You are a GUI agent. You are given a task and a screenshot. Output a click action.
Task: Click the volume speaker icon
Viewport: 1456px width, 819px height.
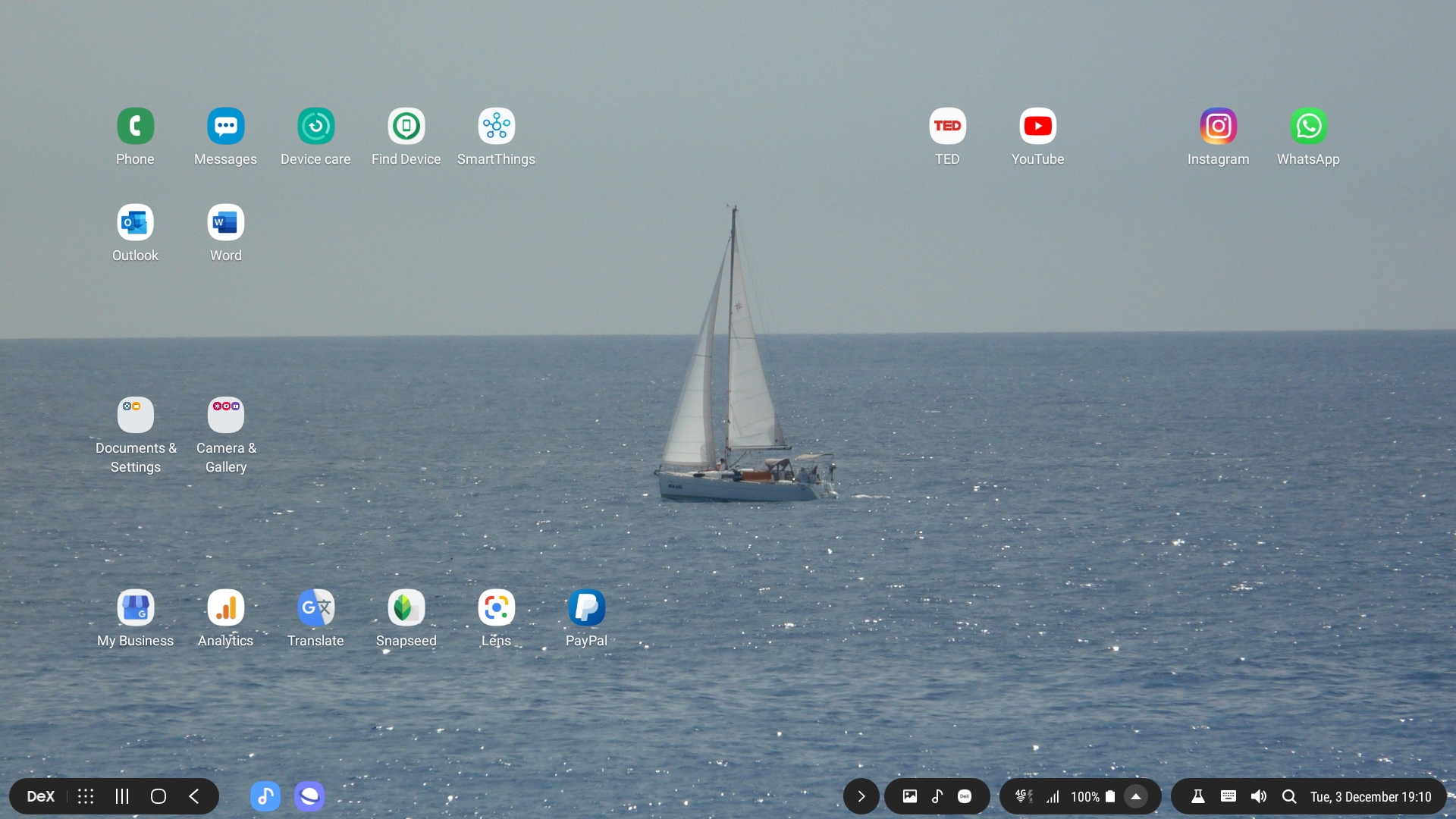tap(1259, 796)
